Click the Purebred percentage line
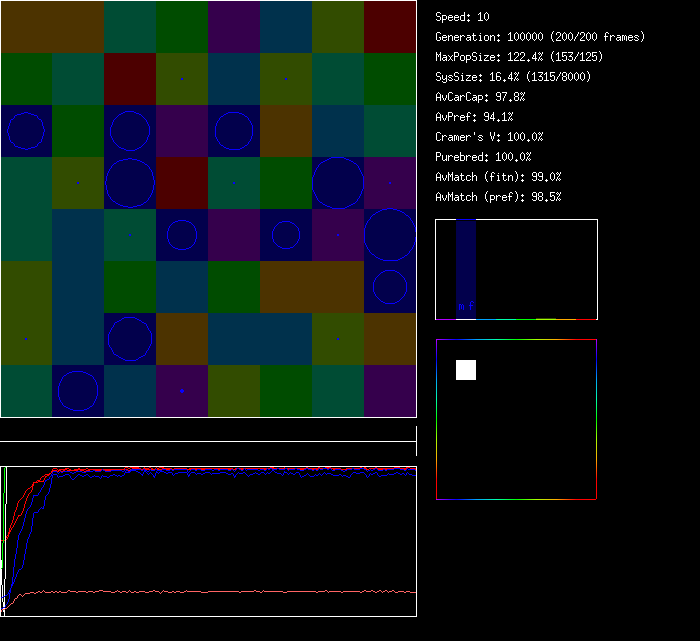The image size is (700, 641). click(483, 157)
